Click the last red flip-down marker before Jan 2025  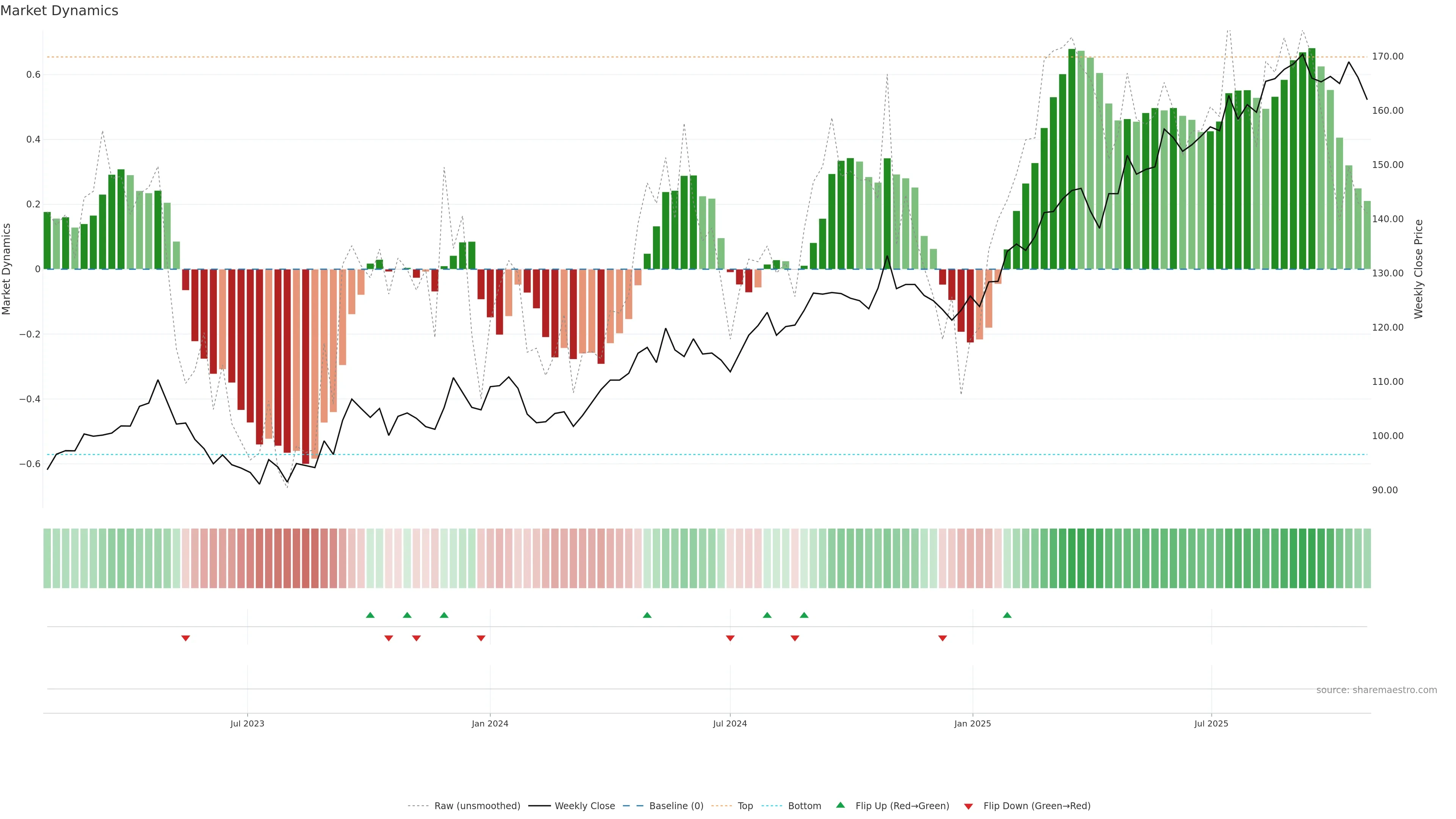pyautogui.click(x=942, y=638)
